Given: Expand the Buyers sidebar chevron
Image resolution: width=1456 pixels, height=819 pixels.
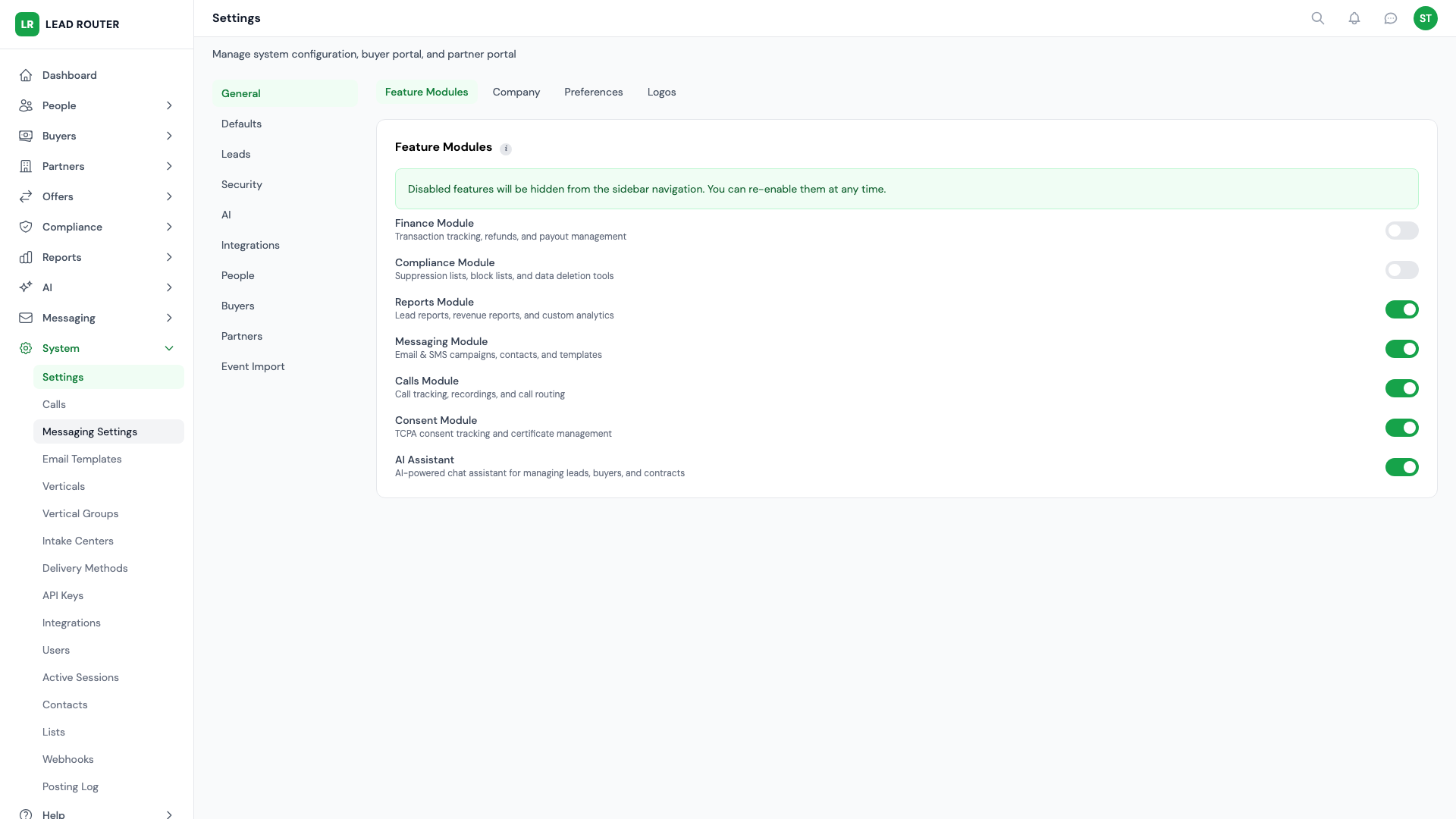Looking at the screenshot, I should pyautogui.click(x=169, y=136).
